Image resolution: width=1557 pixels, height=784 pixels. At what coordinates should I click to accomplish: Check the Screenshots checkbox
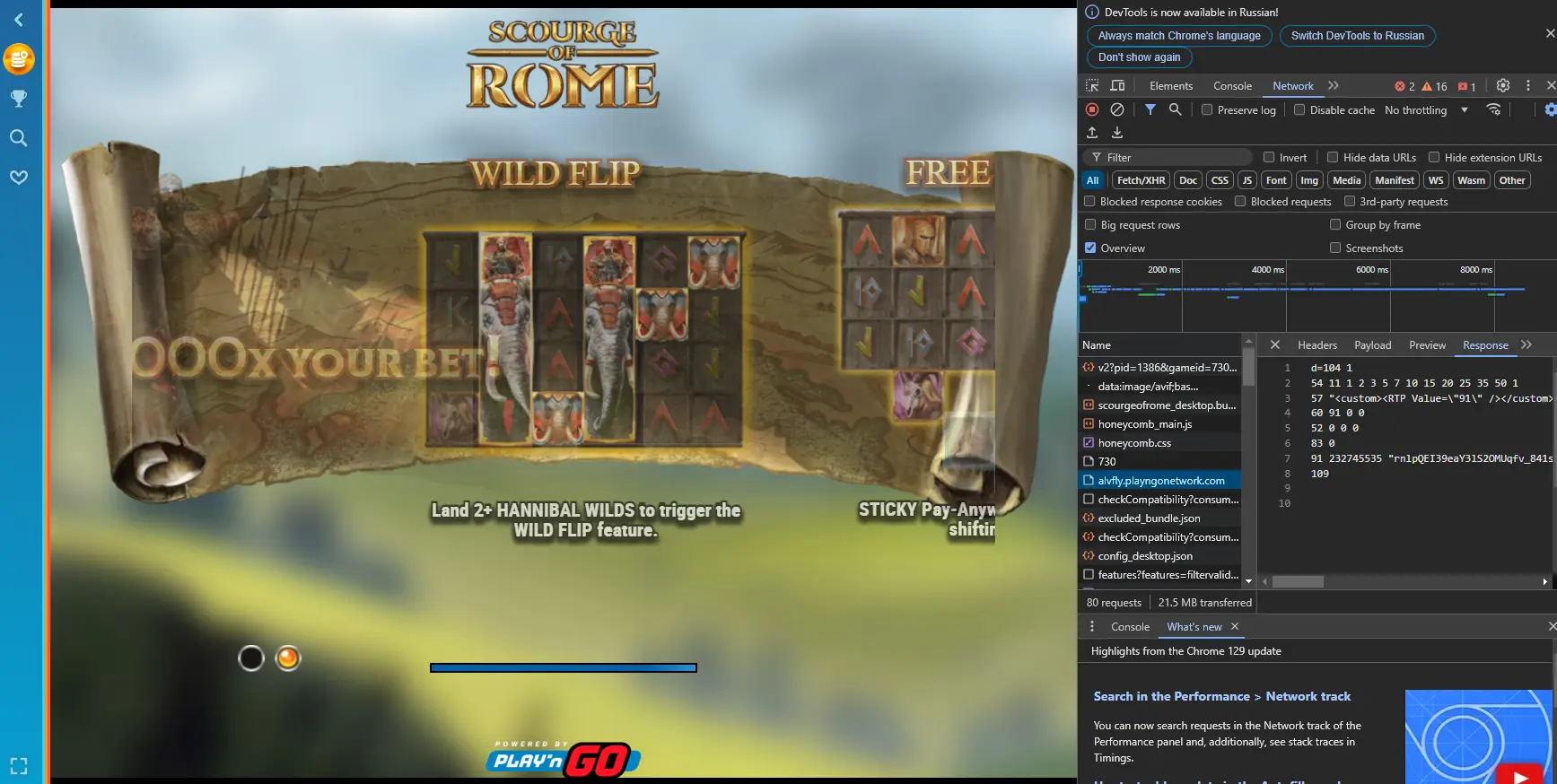[1335, 248]
